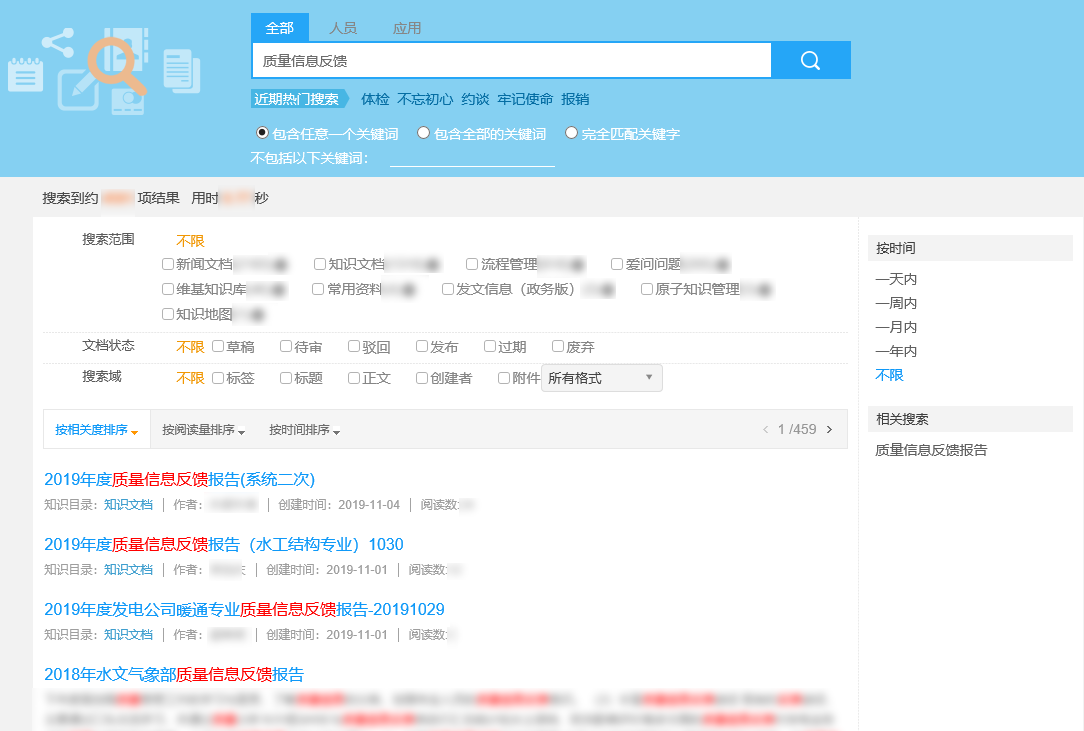Click hot search term 体检
This screenshot has height=731, width=1084.
[375, 100]
